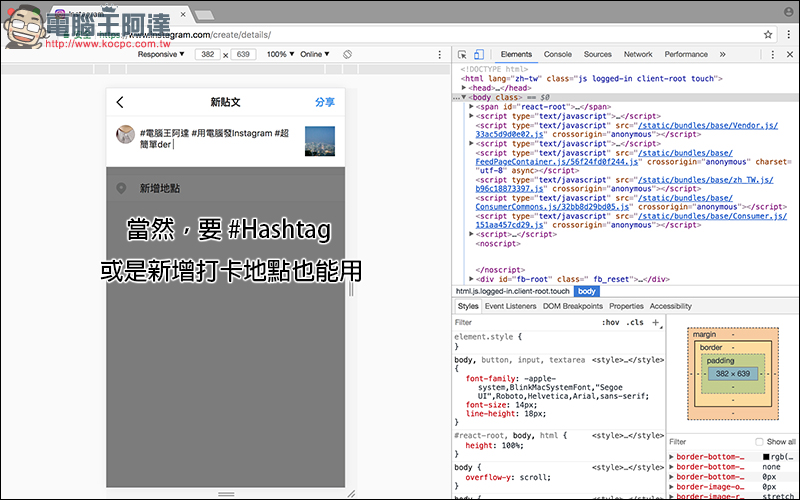
Task: Click the Styles Filter input field
Action: [526, 322]
